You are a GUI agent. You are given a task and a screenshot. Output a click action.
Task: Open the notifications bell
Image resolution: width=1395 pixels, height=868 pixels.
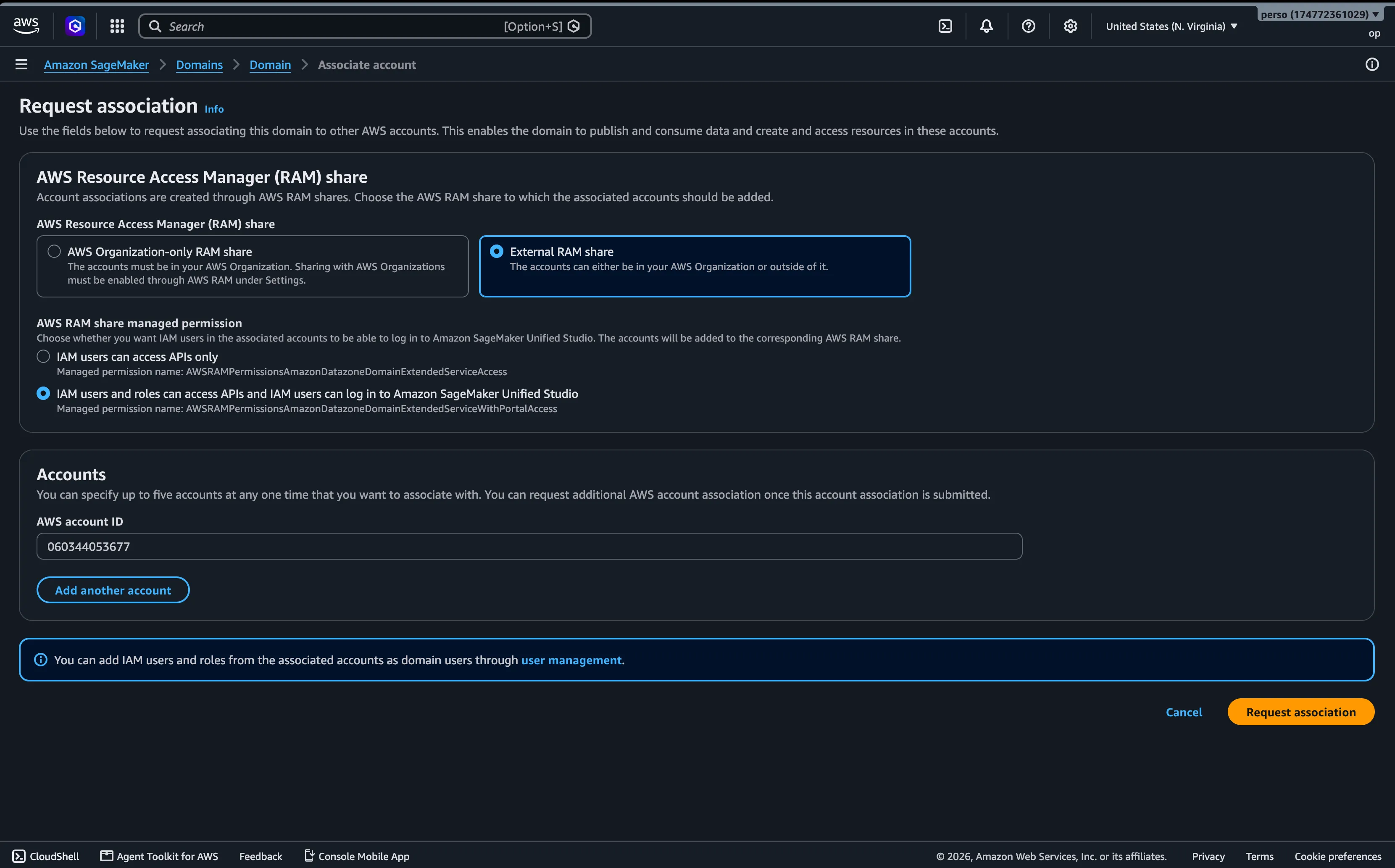(986, 26)
